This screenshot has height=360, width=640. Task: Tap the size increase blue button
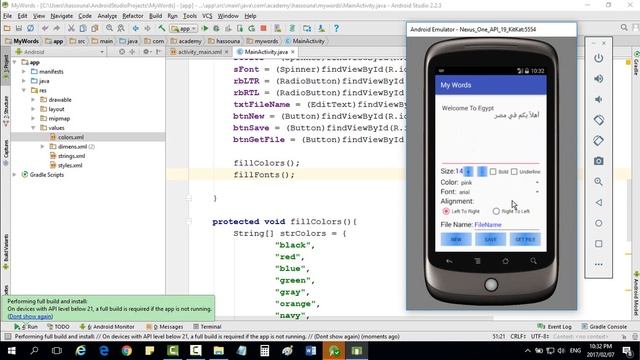coord(468,171)
